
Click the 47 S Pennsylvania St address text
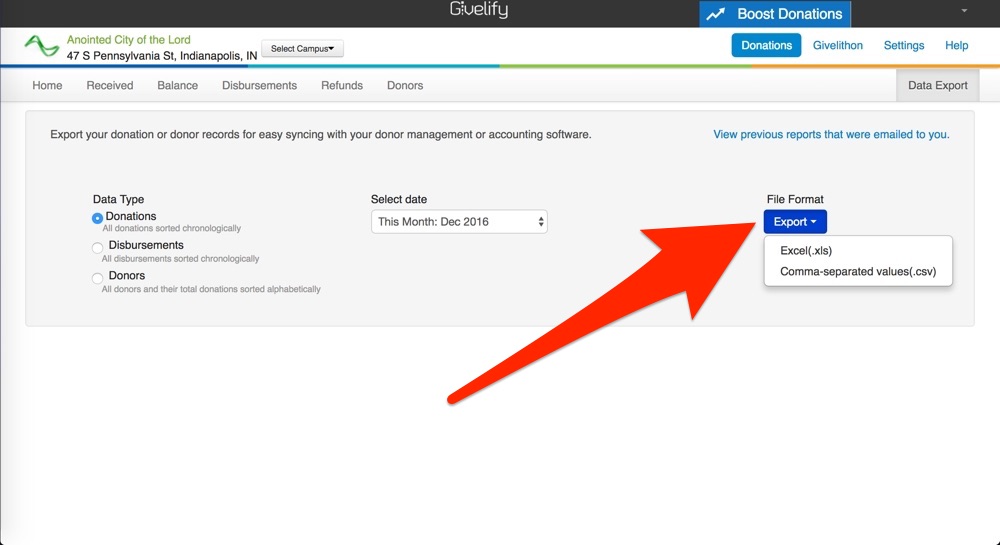click(162, 55)
